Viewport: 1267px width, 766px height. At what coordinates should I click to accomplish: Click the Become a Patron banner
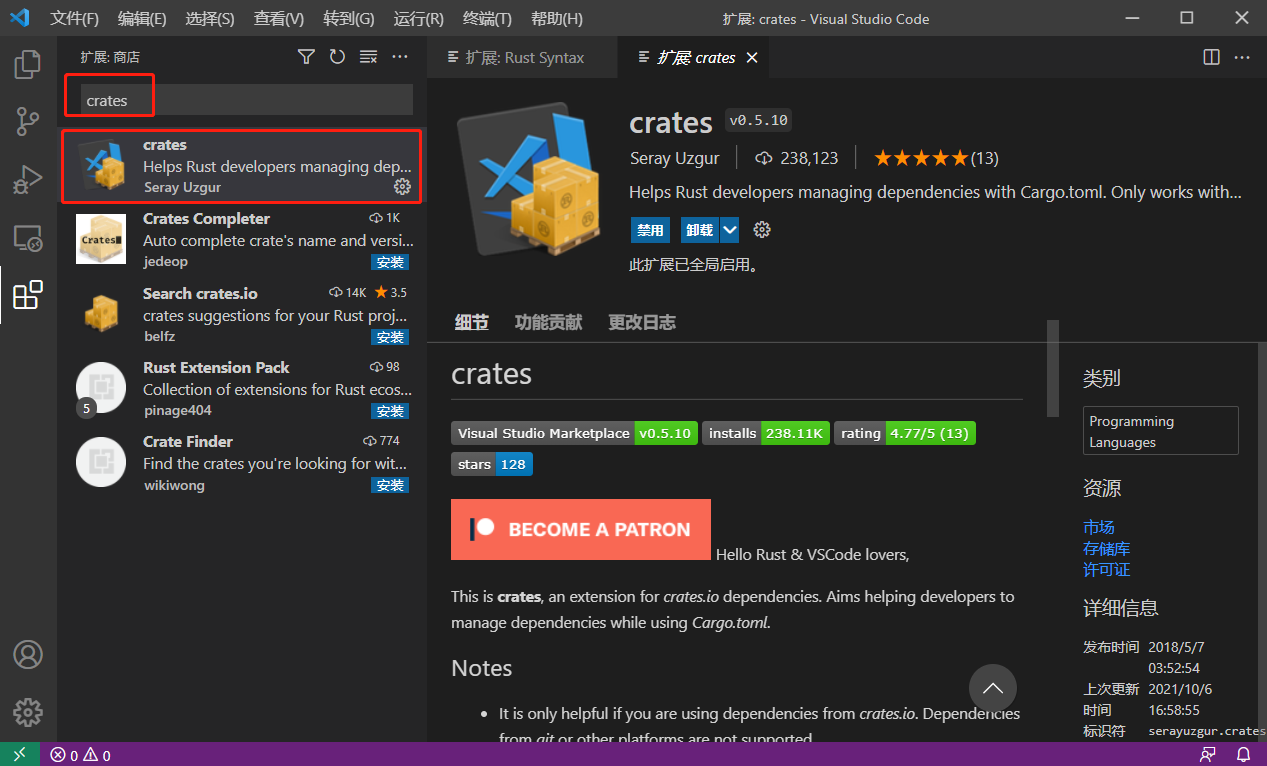coord(581,529)
